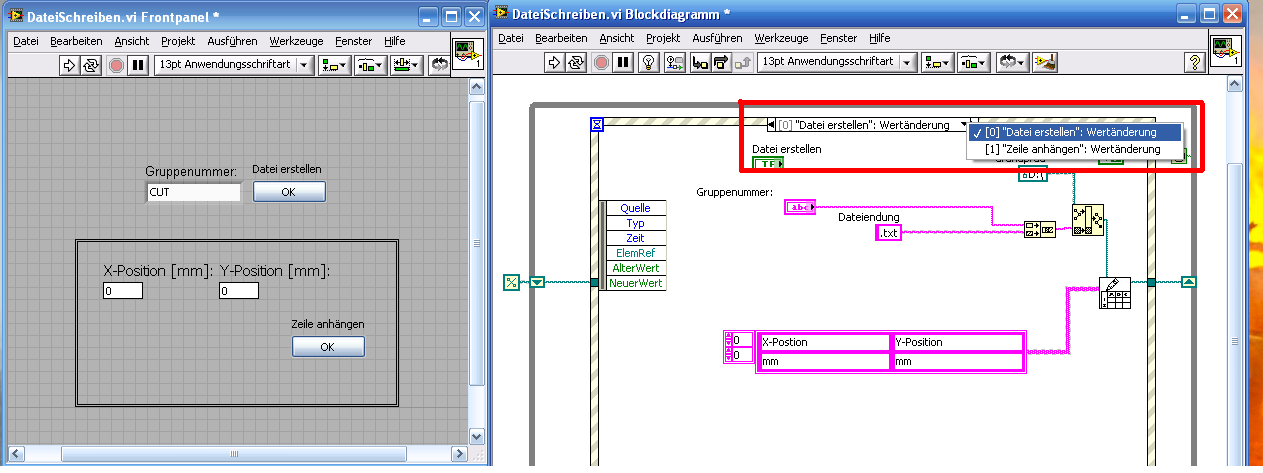
Task: Toggle retain wire values button
Action: [675, 62]
